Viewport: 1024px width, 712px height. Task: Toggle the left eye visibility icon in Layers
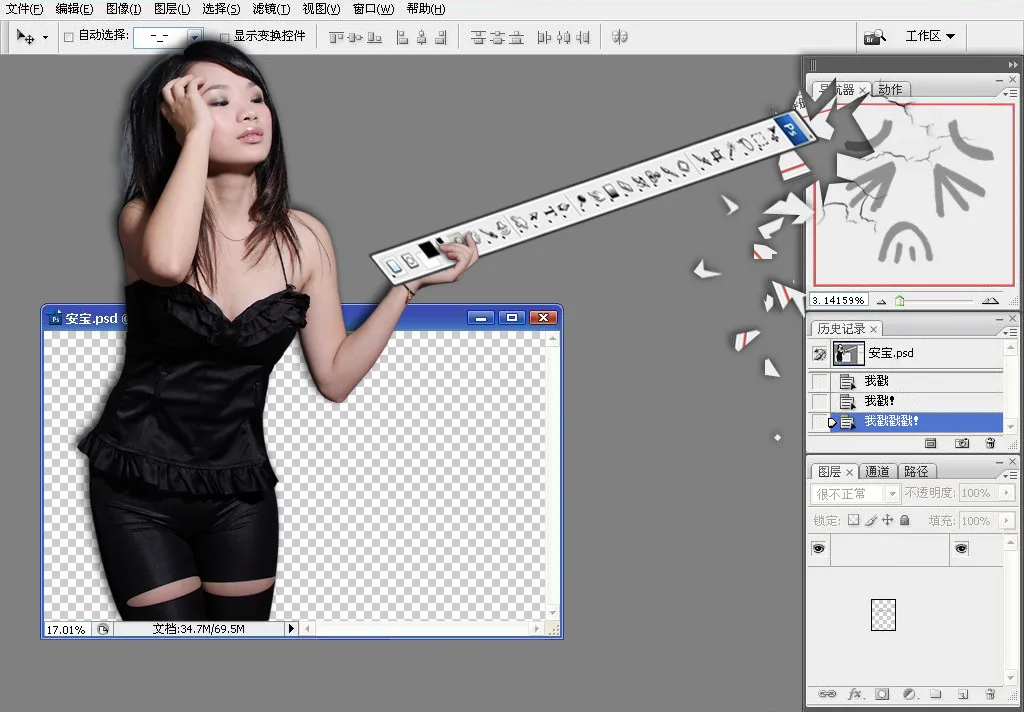tap(819, 548)
